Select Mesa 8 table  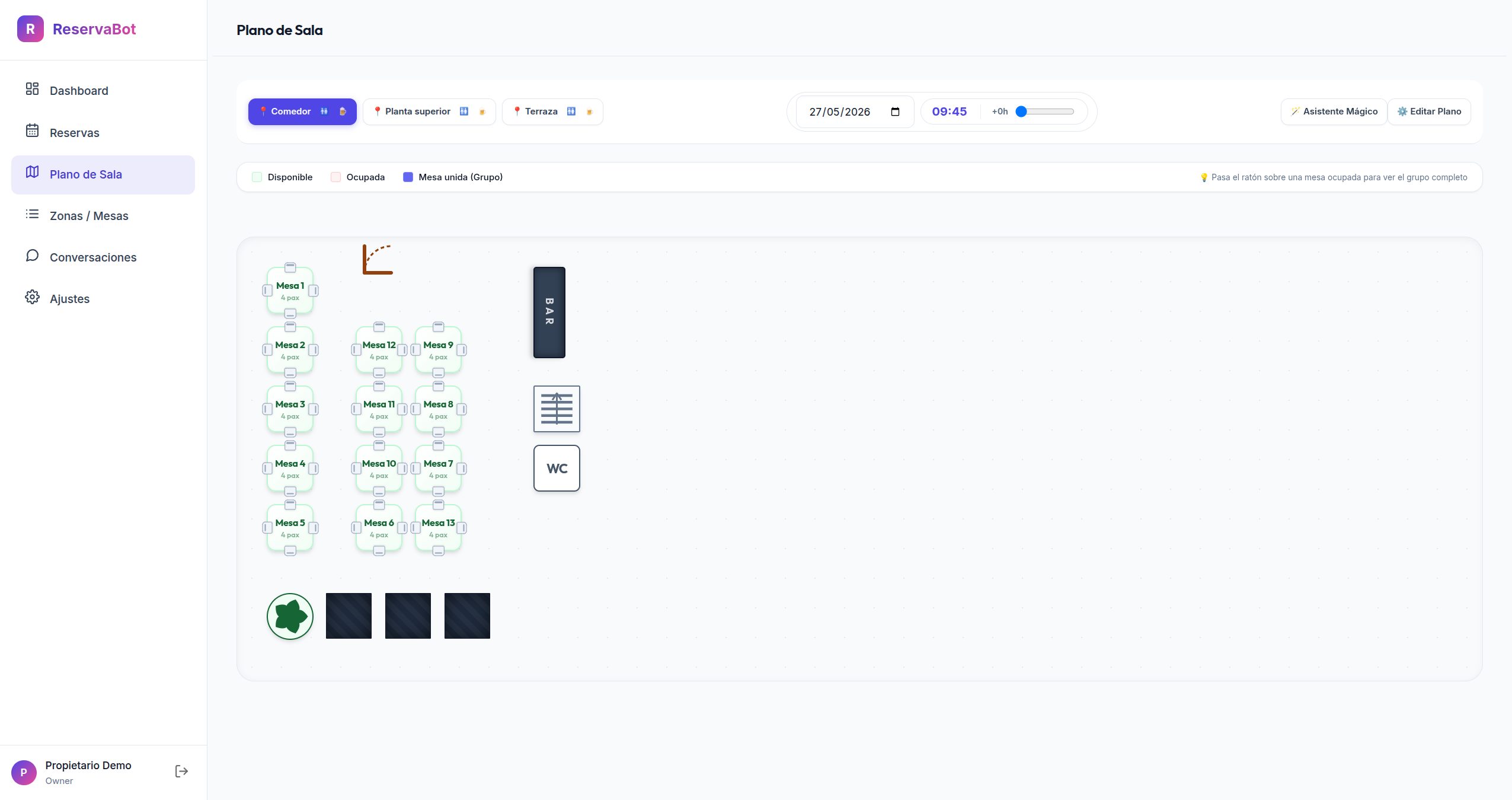click(438, 409)
